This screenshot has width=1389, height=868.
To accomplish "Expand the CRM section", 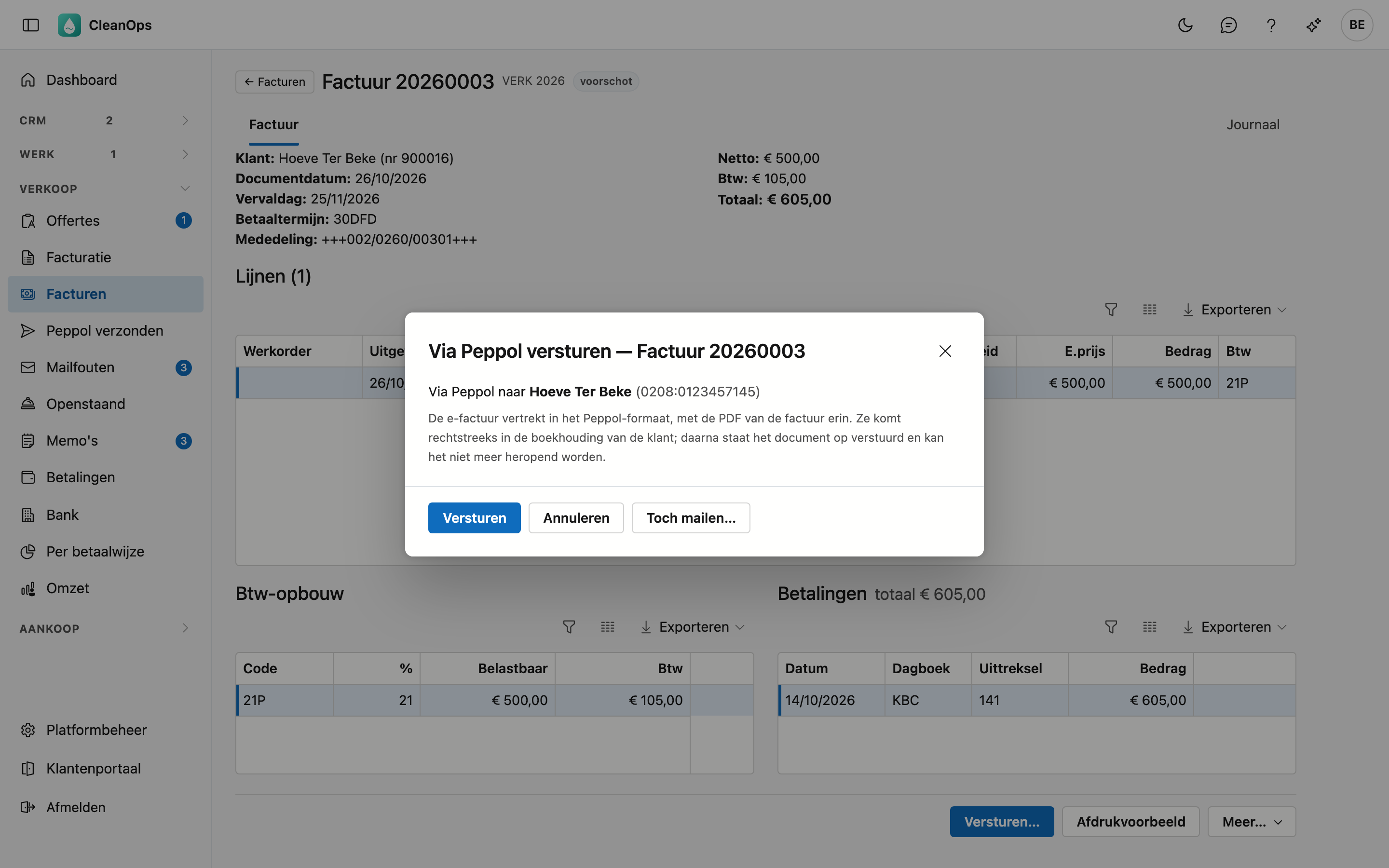I will click(x=106, y=121).
